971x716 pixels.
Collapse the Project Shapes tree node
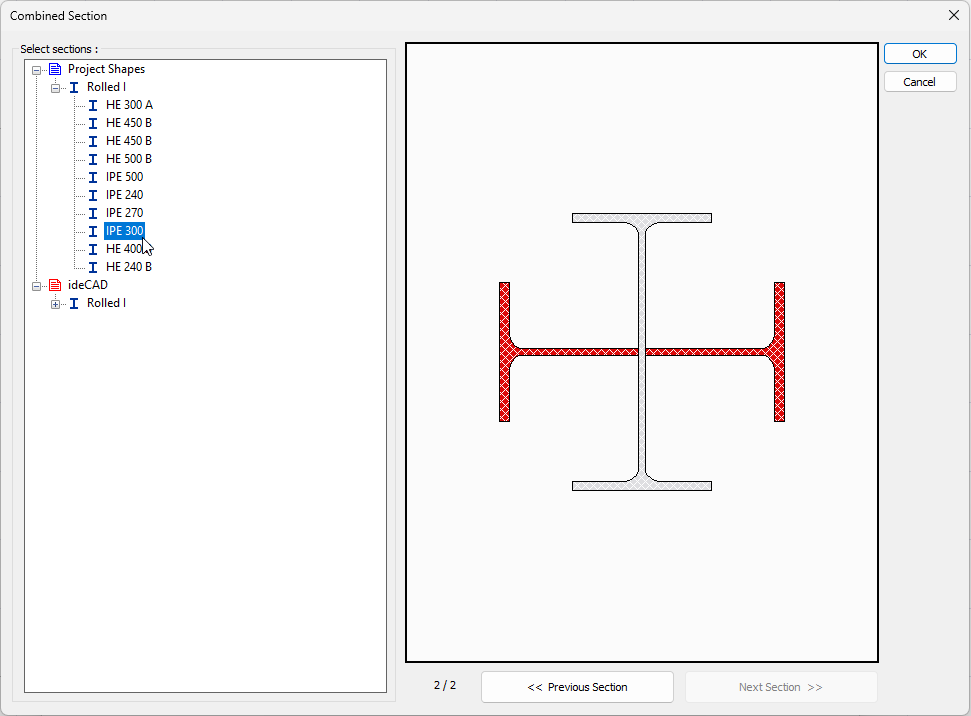(x=37, y=70)
